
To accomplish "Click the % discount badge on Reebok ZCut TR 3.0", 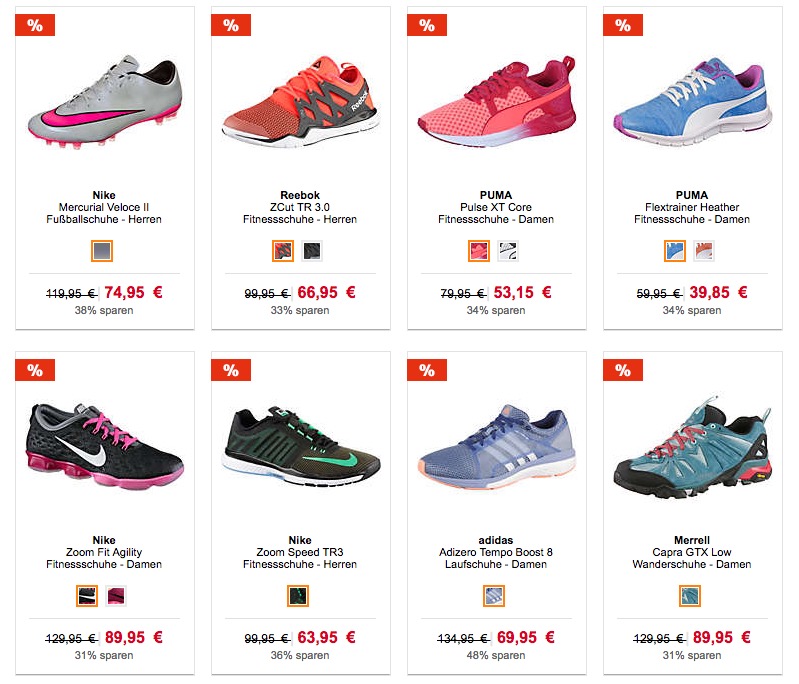I will point(231,25).
